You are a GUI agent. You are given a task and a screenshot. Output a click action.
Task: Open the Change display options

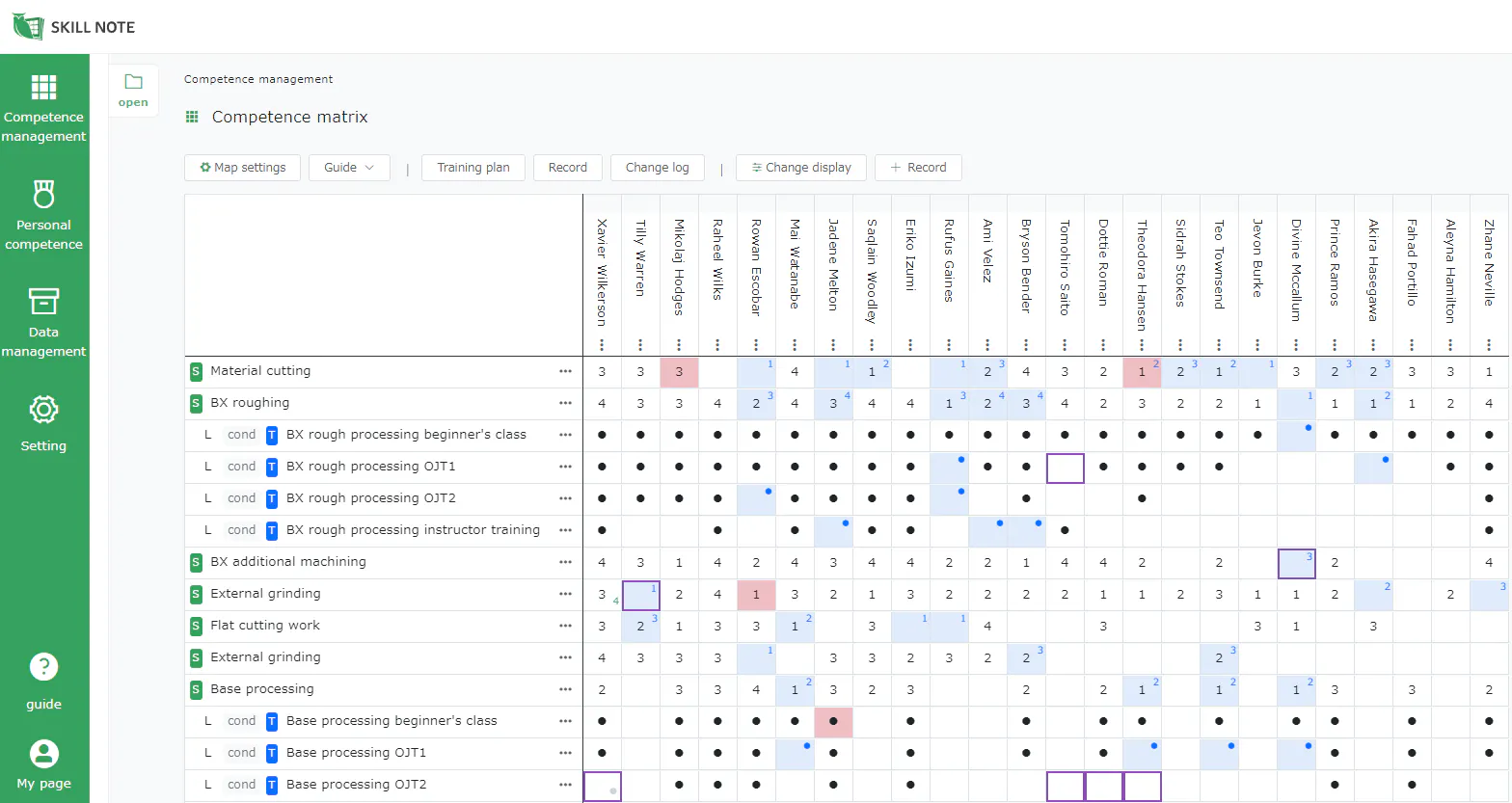pos(800,168)
